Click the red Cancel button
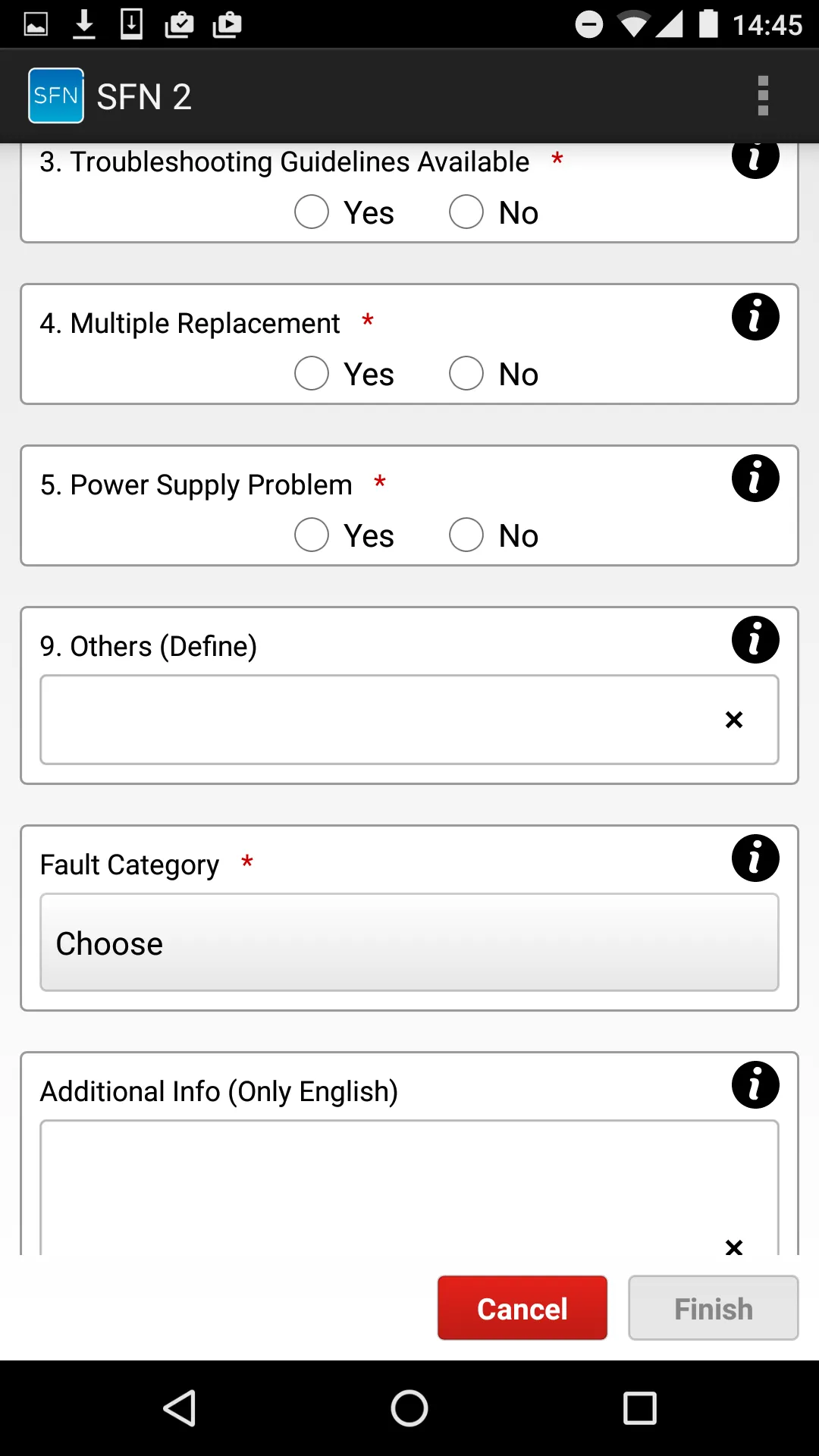This screenshot has width=819, height=1456. [522, 1308]
